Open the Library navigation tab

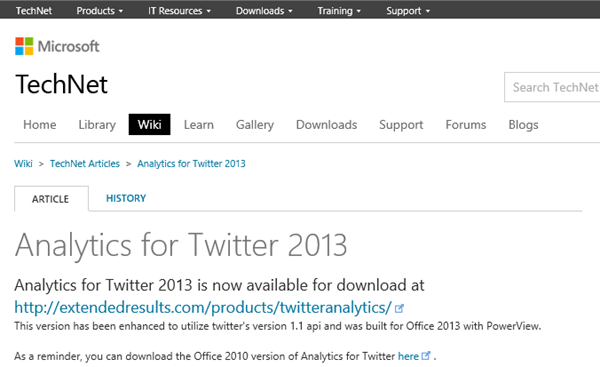(97, 125)
